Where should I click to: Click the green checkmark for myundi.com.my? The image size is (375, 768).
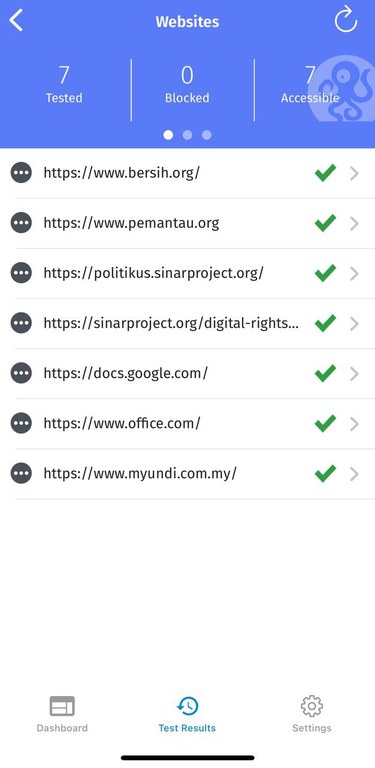(x=326, y=473)
